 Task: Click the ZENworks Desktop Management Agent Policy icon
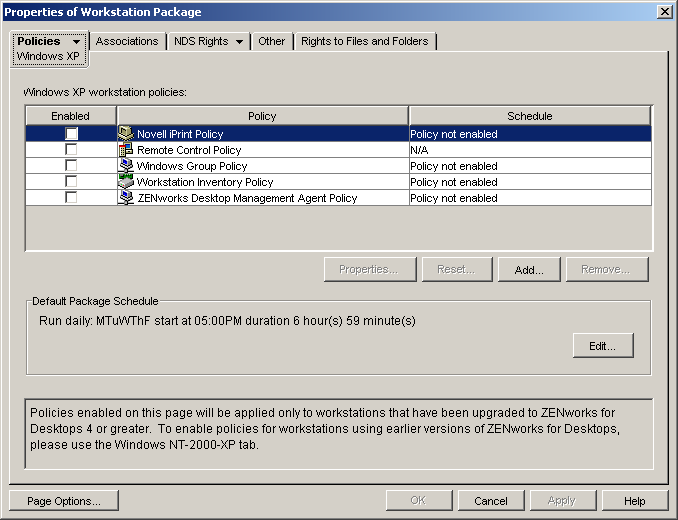coord(125,198)
